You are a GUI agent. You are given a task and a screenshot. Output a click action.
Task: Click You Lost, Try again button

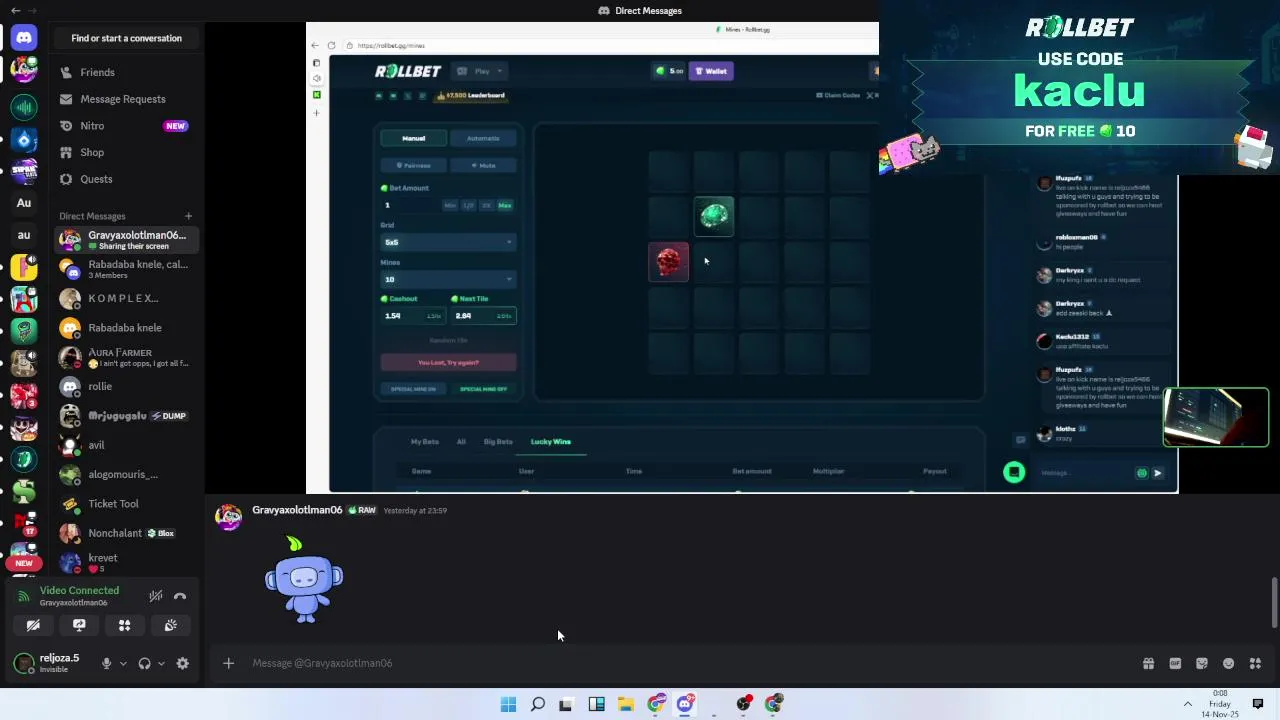[x=448, y=363]
